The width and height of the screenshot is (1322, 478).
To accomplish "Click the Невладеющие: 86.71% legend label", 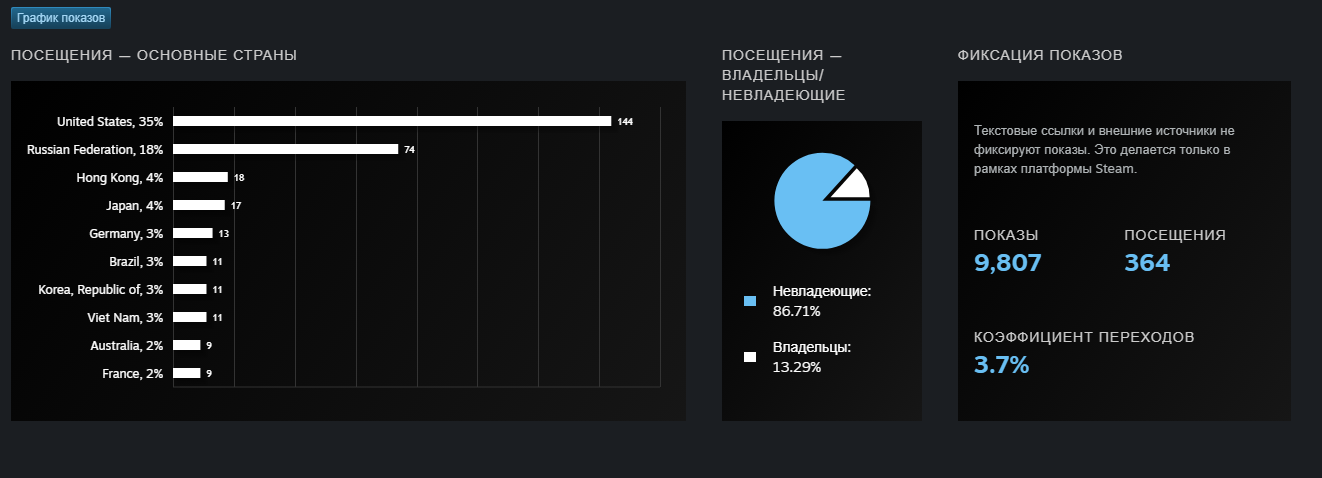I will click(x=822, y=301).
